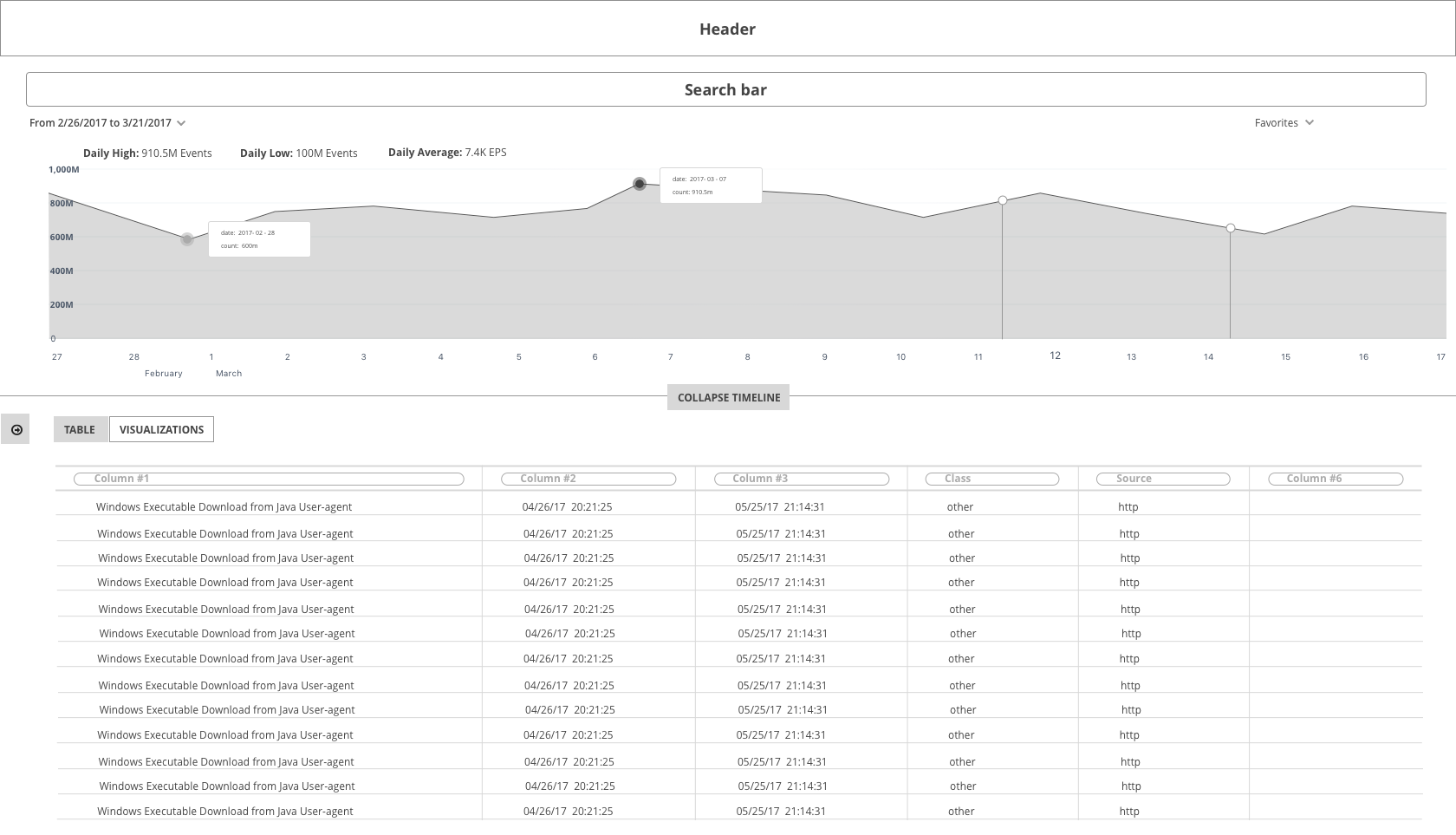Click the 12 date label on timeline axis

click(1055, 356)
